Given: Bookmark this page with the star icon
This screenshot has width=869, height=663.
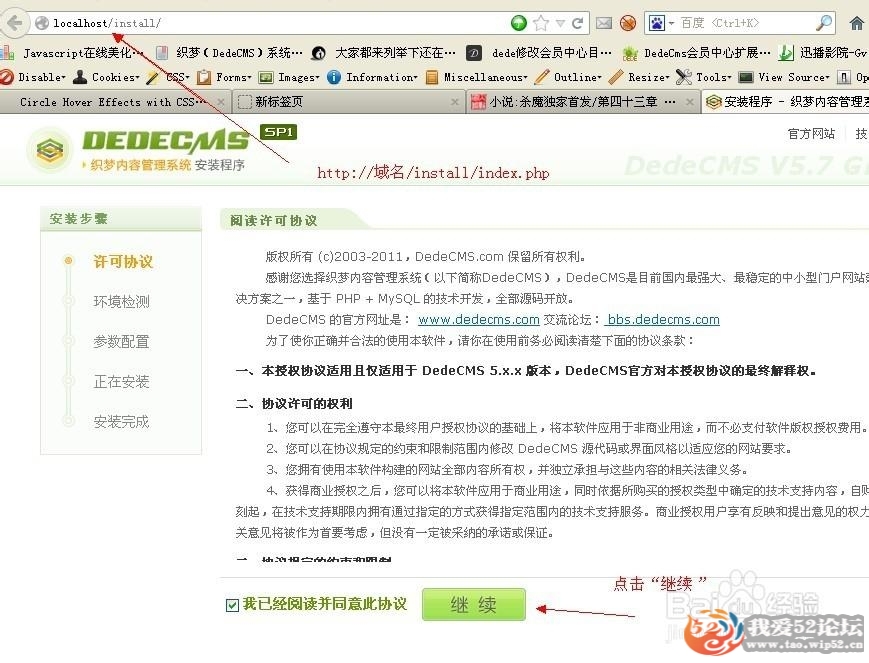Looking at the screenshot, I should [541, 23].
